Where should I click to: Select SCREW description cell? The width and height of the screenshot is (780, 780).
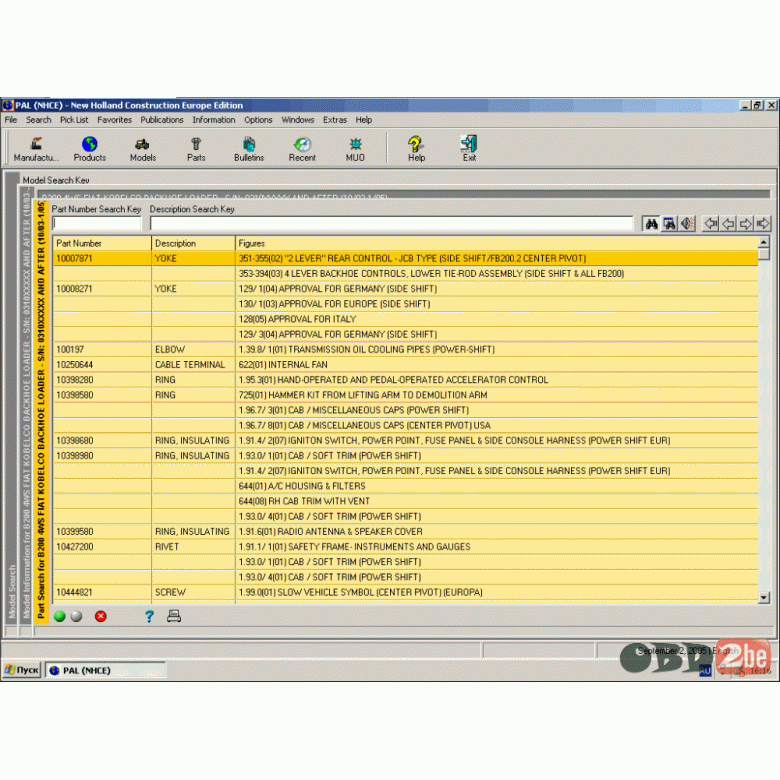193,592
